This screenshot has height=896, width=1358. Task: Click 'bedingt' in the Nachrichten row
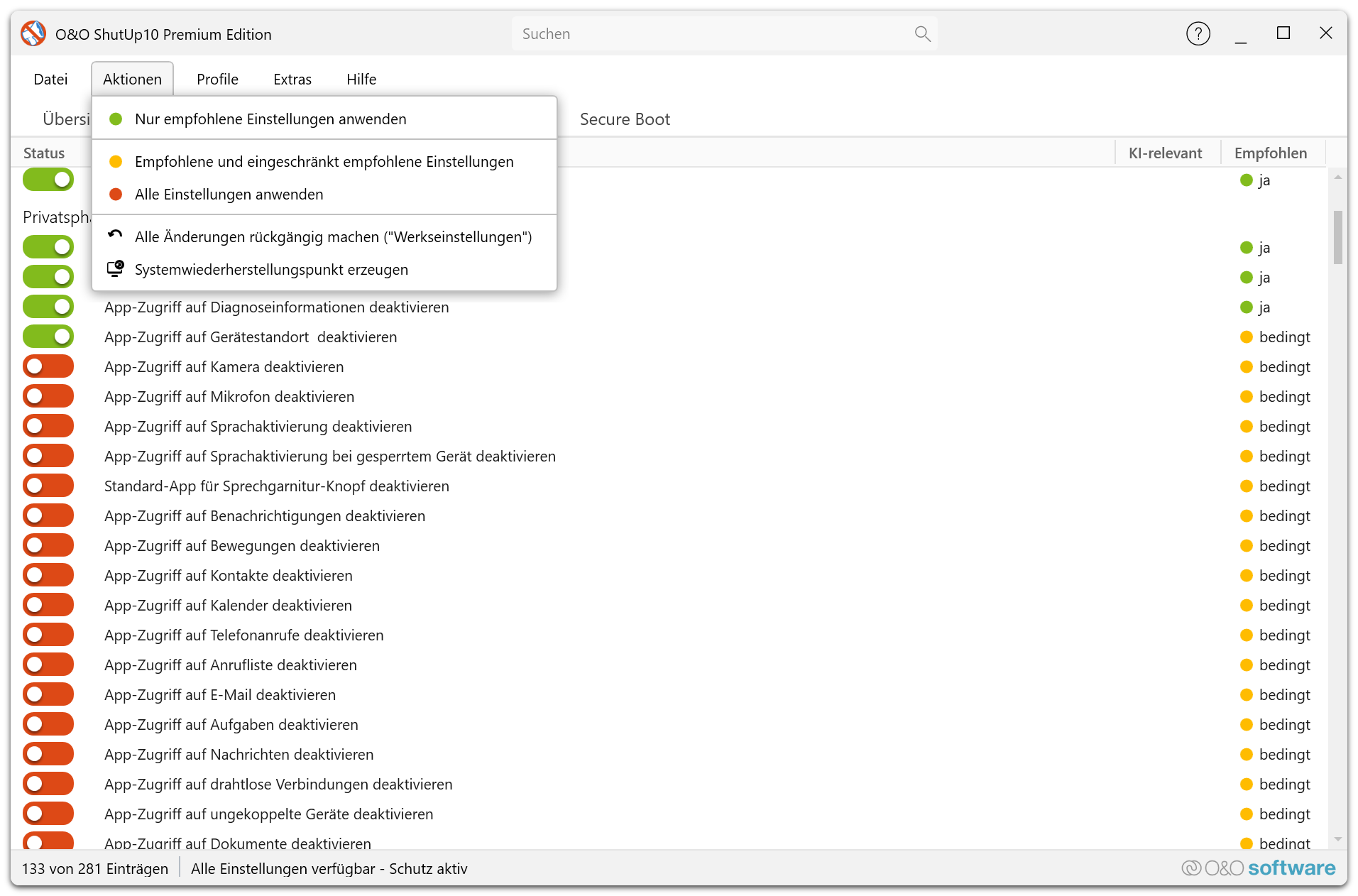[1284, 754]
